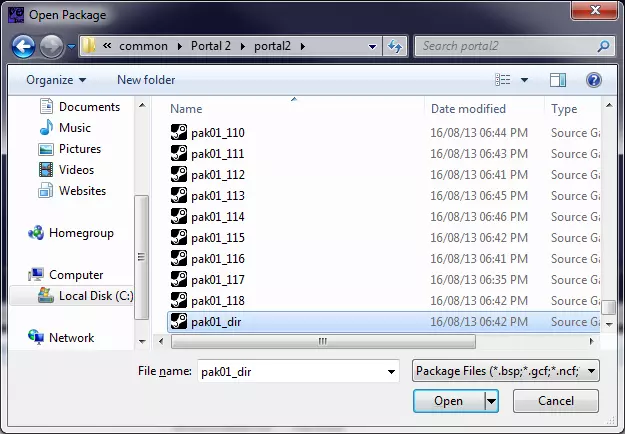Screen dimensions: 625x434
Task: Click the Steam icon of pak01_118
Action: (179, 300)
